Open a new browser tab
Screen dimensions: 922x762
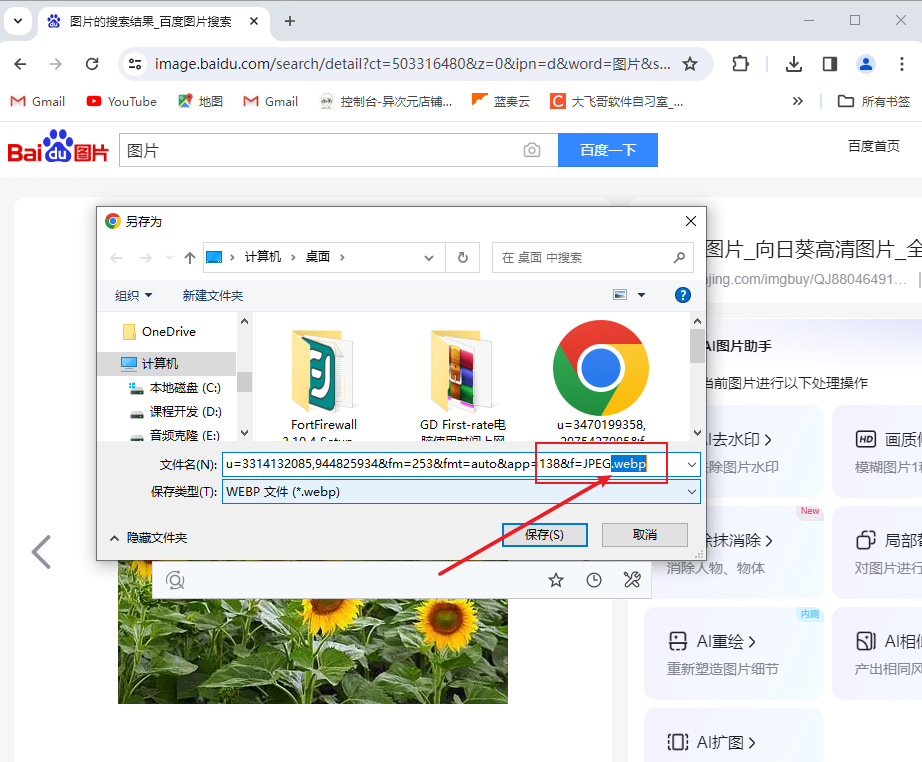(289, 21)
